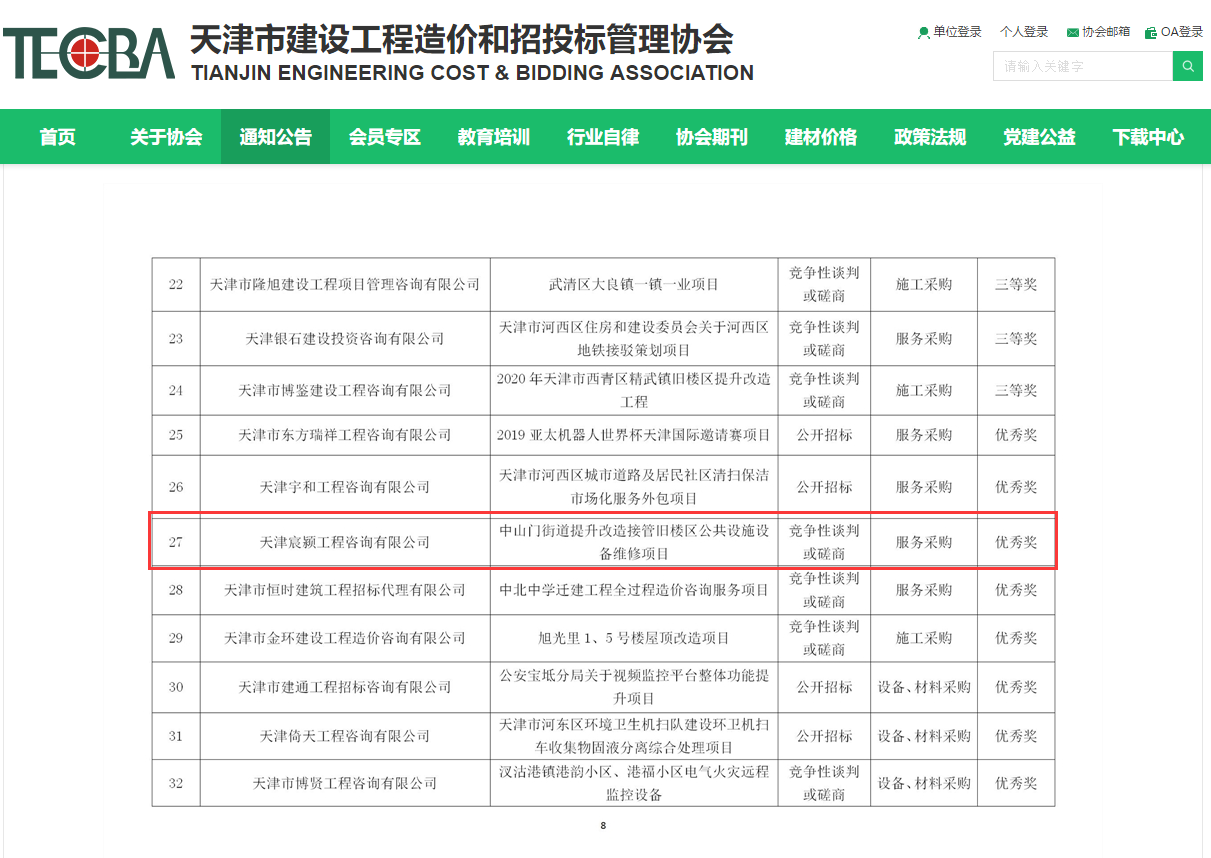Click the TIANJIN ENGINEERING COST & BIDDING ASSOCIATION subtitle
This screenshot has height=858, width=1211.
coord(472,73)
